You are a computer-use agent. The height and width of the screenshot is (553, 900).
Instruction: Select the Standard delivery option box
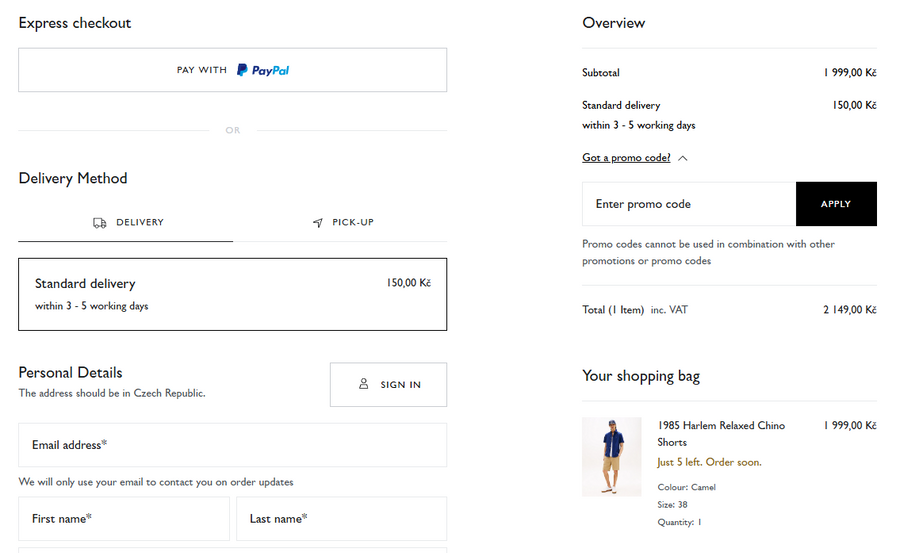pyautogui.click(x=232, y=294)
